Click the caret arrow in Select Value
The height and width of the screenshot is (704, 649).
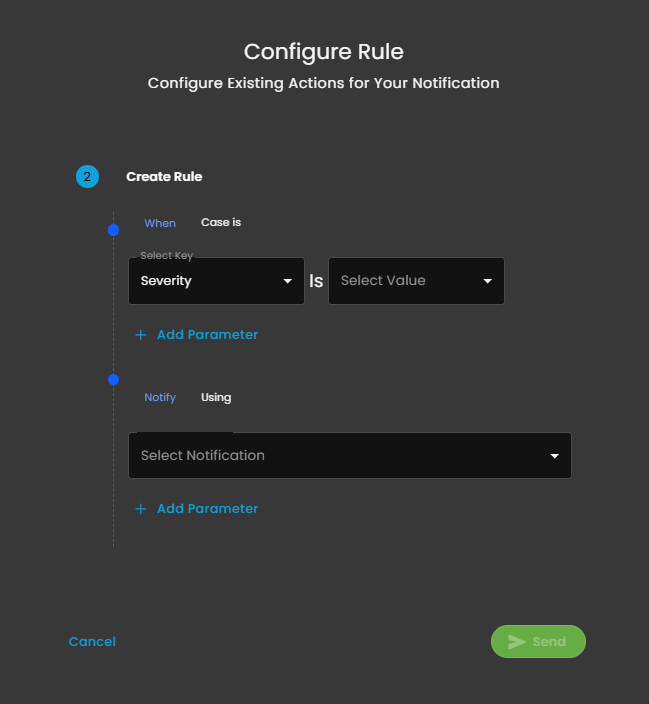(488, 282)
